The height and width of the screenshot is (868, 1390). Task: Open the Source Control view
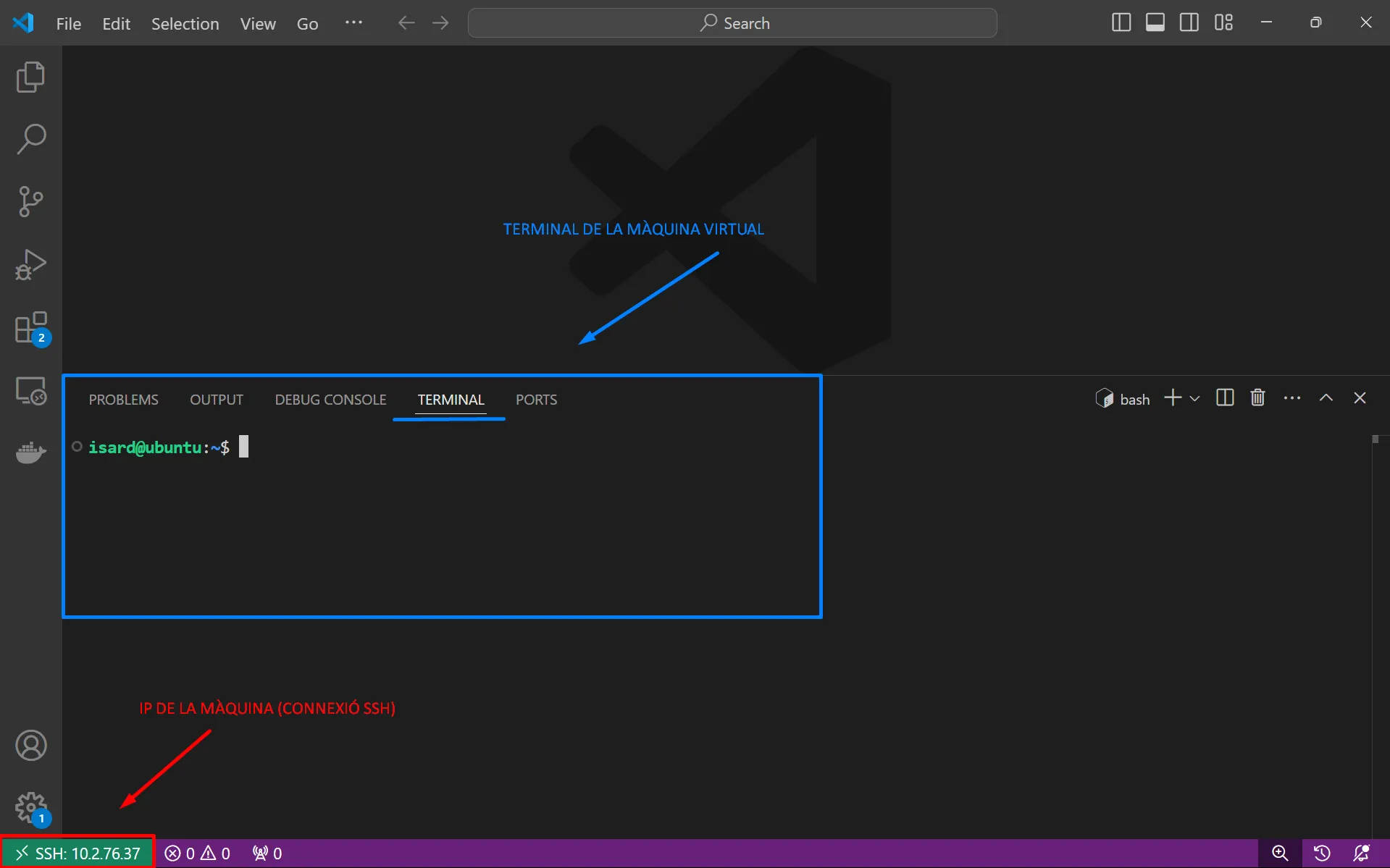pyautogui.click(x=30, y=201)
